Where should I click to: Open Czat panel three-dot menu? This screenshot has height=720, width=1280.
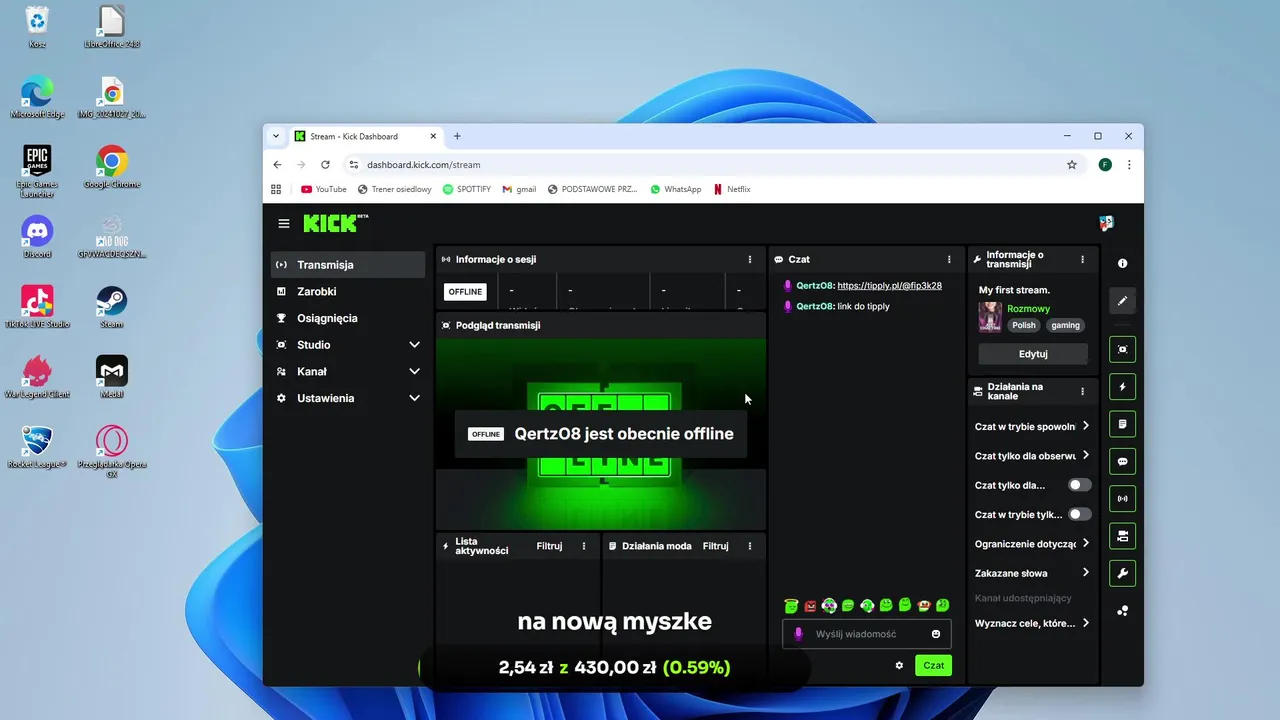click(x=950, y=259)
